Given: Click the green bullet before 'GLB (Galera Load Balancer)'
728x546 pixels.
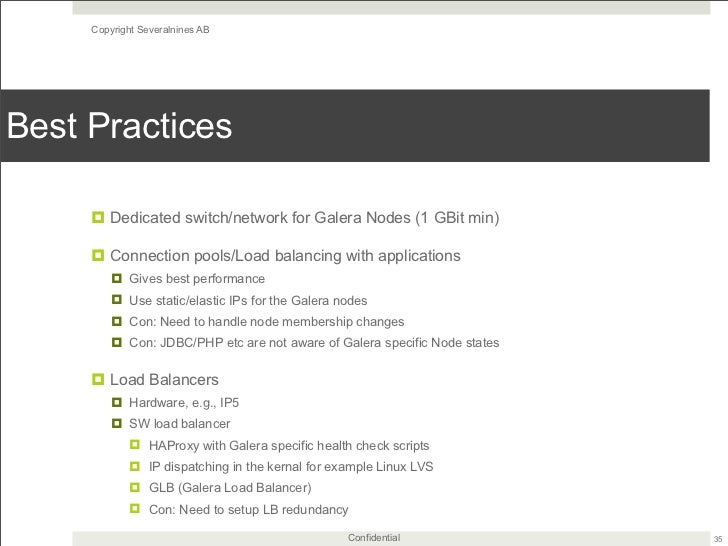Looking at the screenshot, I should click(135, 488).
